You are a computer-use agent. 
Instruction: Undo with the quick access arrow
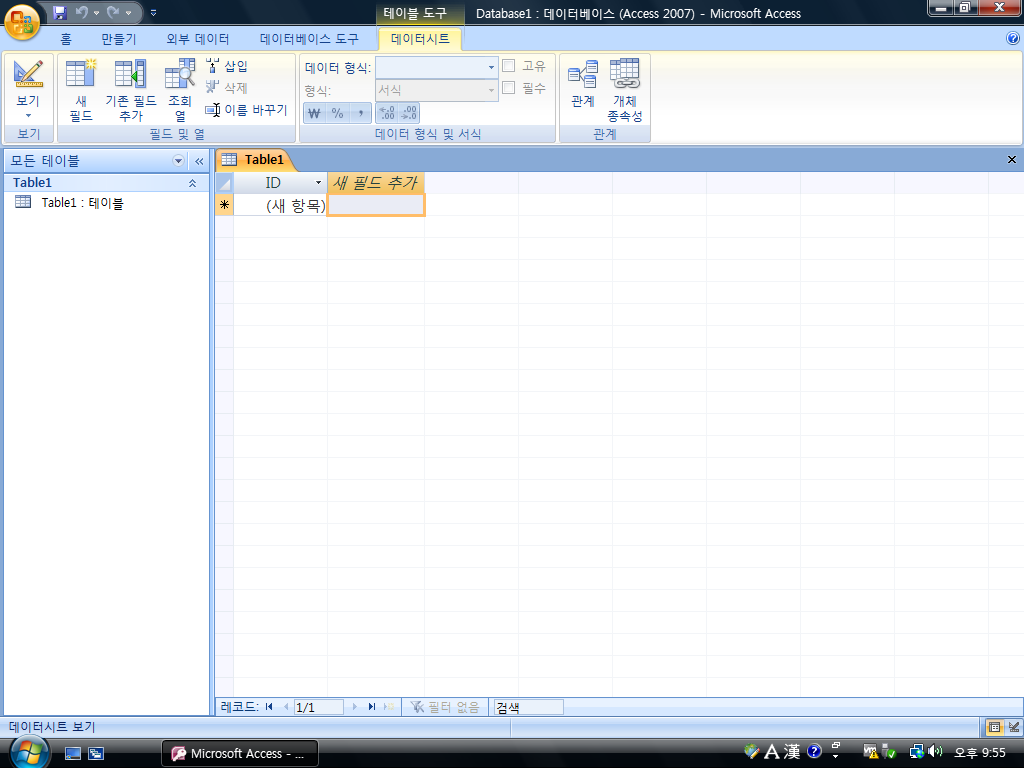(x=82, y=12)
